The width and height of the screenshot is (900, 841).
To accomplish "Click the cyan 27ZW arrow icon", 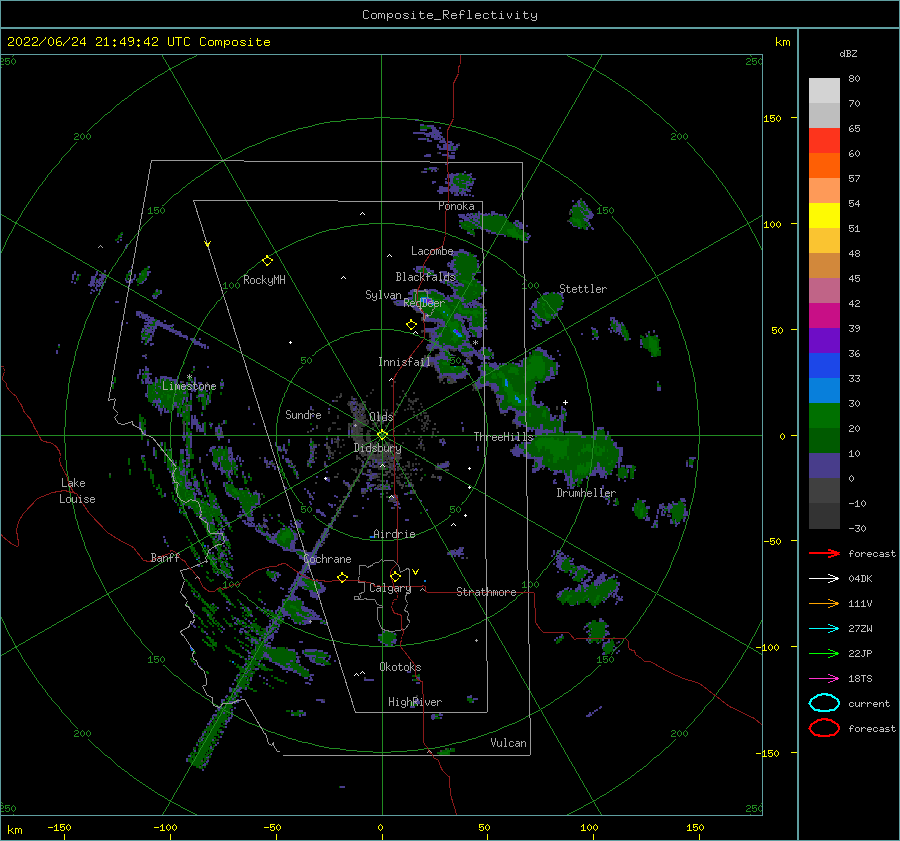I will coord(824,629).
